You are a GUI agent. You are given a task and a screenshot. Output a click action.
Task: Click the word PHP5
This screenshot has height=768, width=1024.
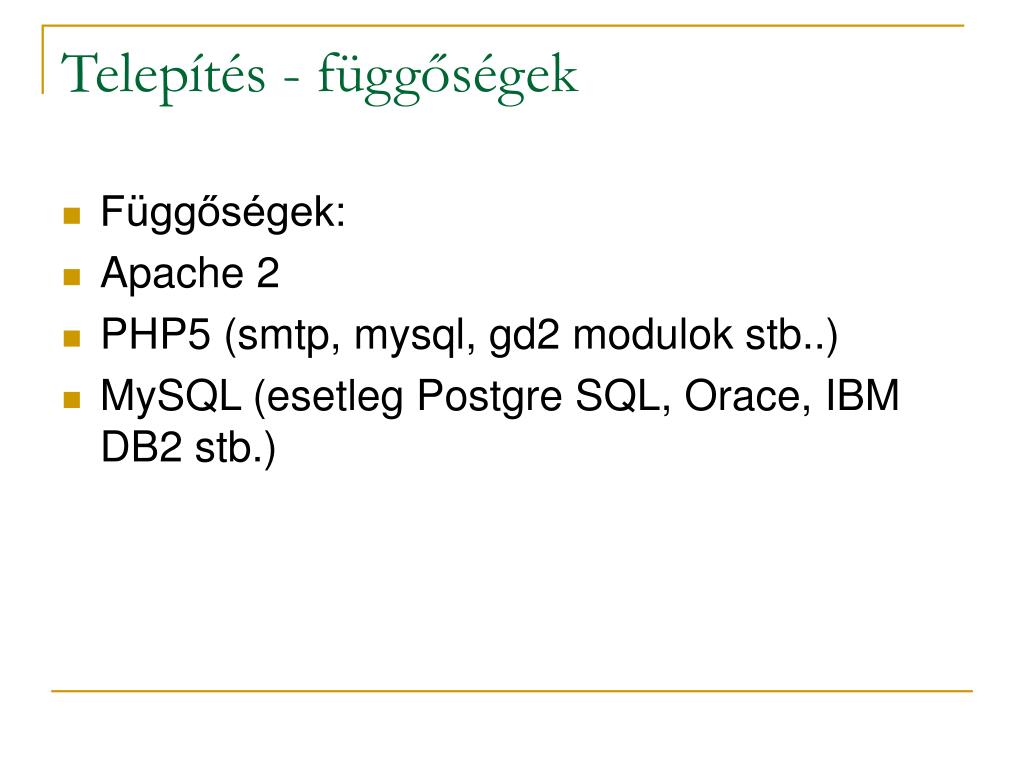tap(155, 334)
